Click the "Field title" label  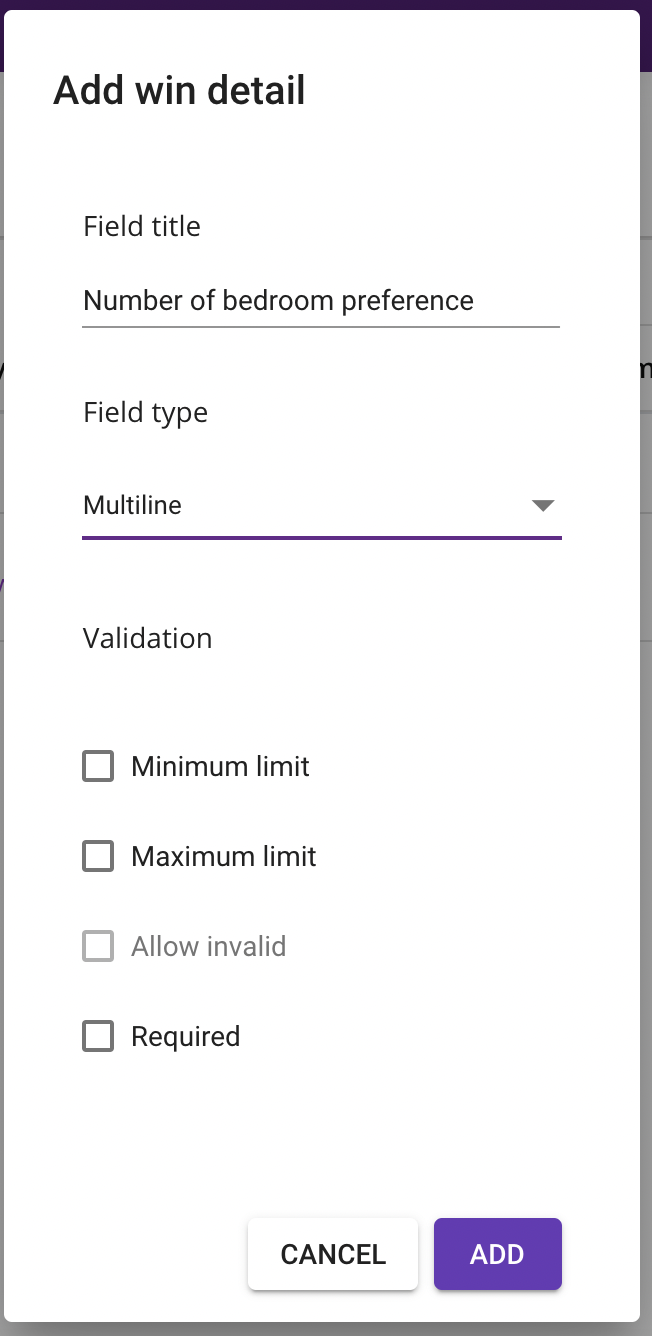coord(142,227)
